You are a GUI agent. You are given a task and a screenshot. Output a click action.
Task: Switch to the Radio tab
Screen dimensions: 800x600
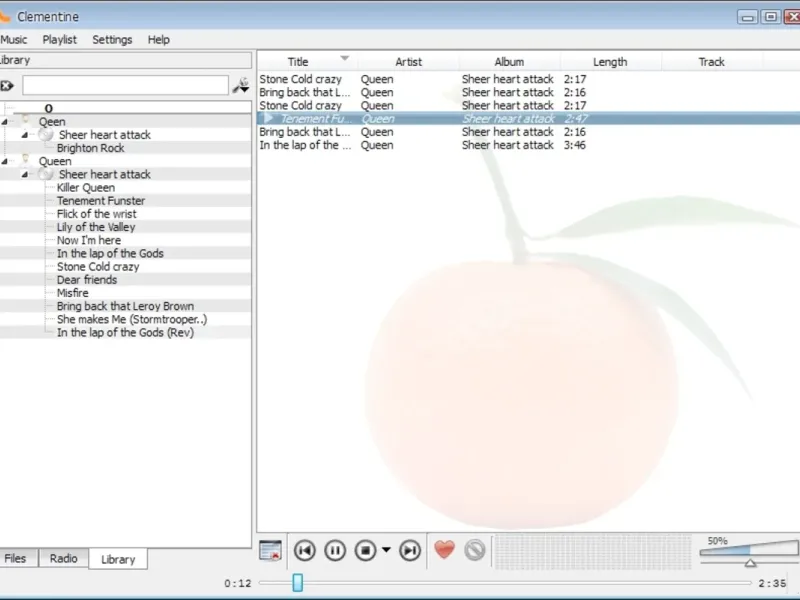pos(63,558)
